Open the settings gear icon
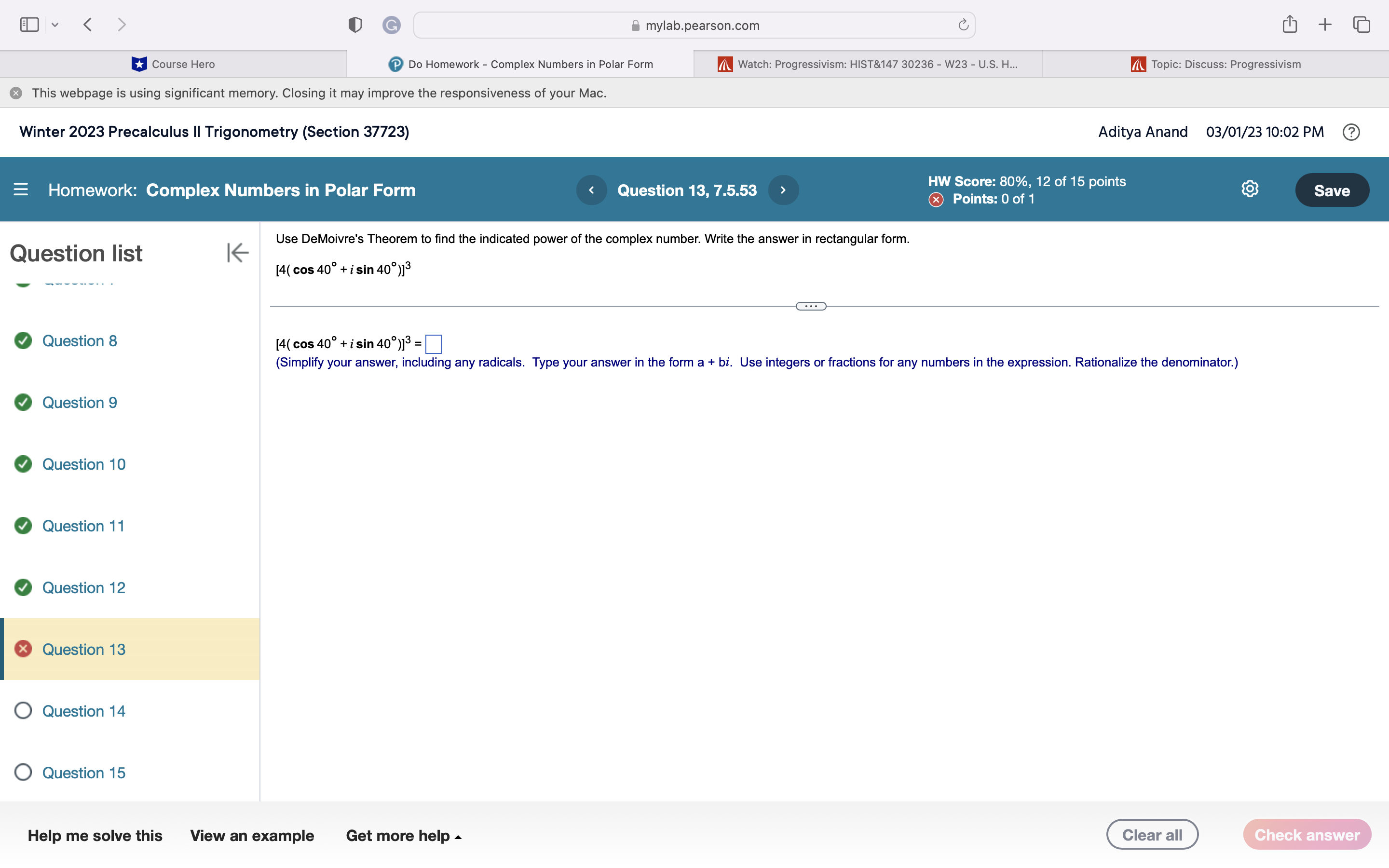This screenshot has width=1389, height=868. click(1250, 189)
